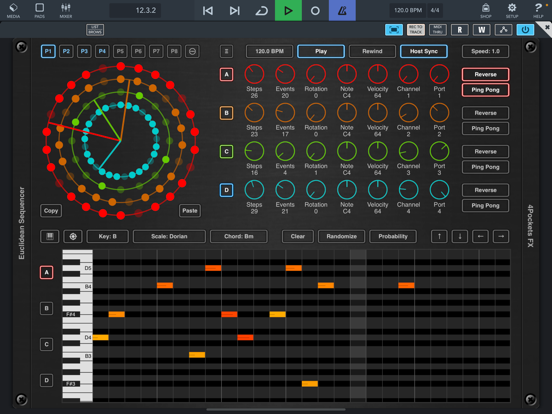Viewport: 552px width, 414px height.
Task: Click the MIDI Thru icon
Action: [x=438, y=30]
